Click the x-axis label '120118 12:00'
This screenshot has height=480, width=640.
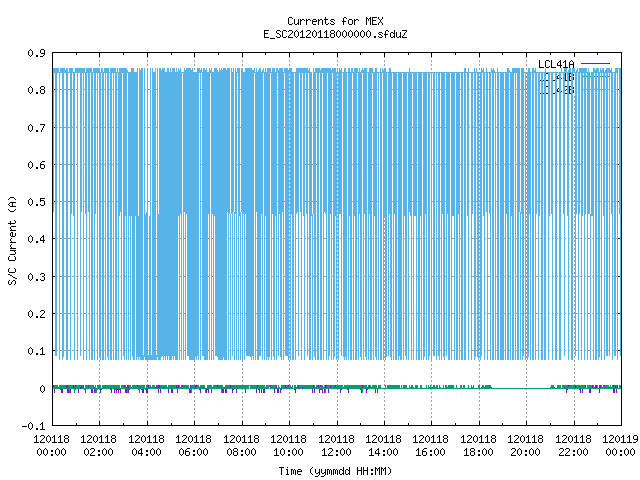coord(336,446)
